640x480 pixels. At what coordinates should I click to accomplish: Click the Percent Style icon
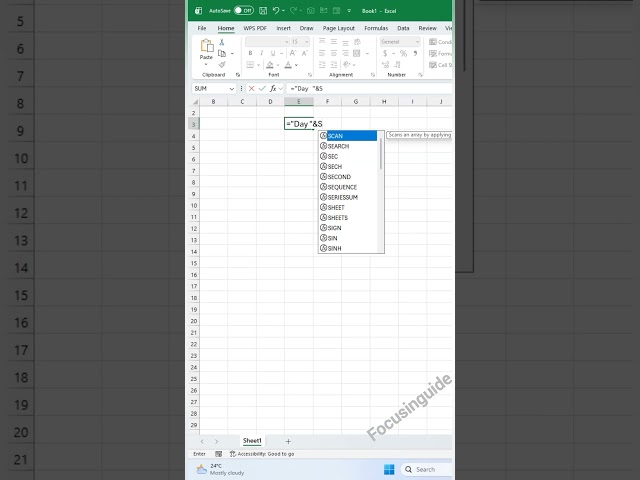click(x=403, y=53)
